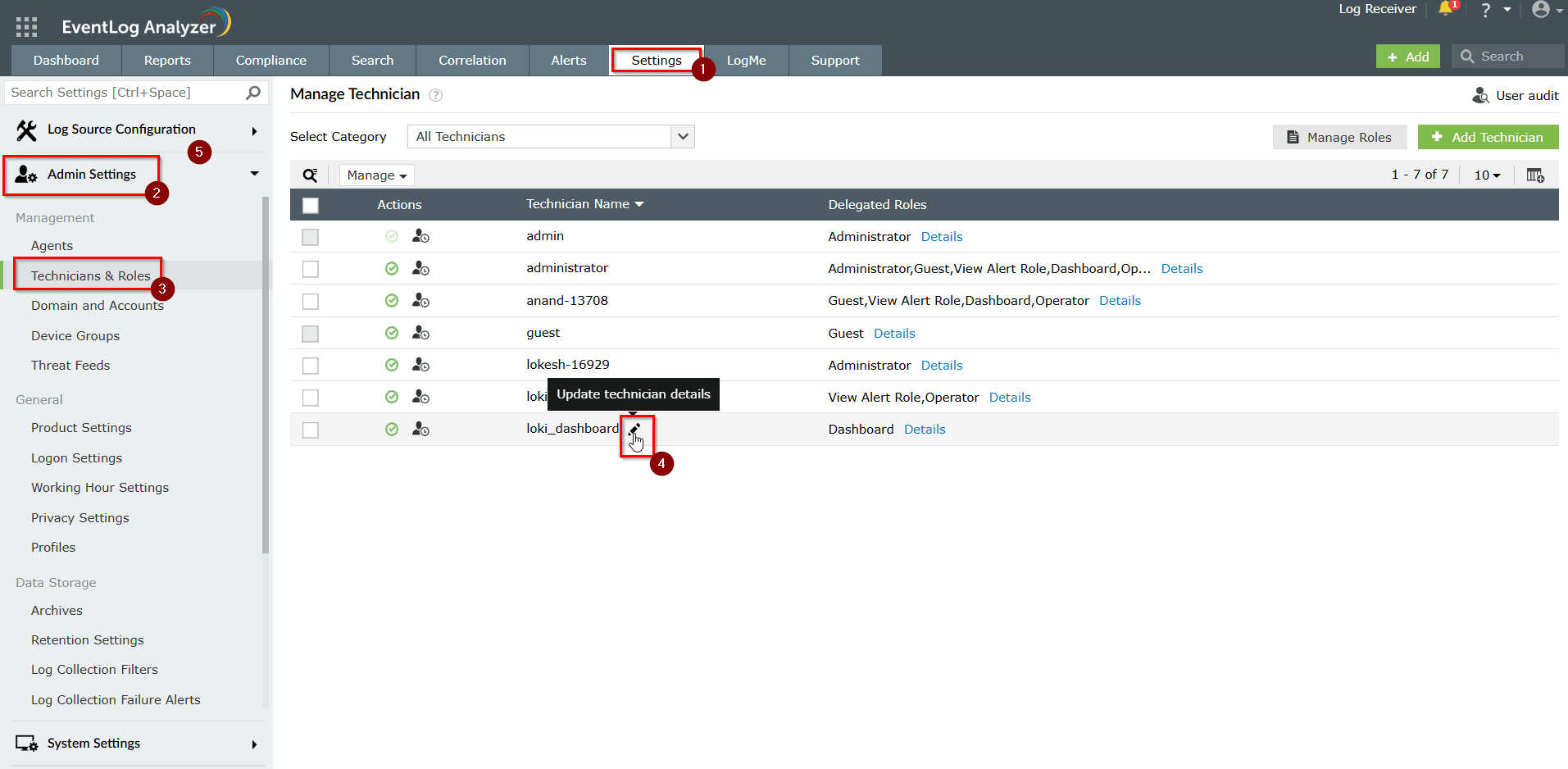Click the user schedule icon for administrator

click(x=420, y=268)
